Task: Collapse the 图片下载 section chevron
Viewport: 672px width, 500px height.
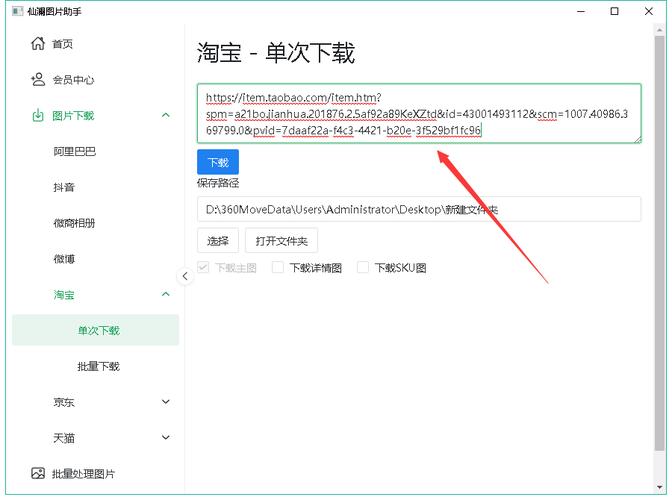Action: pos(166,115)
